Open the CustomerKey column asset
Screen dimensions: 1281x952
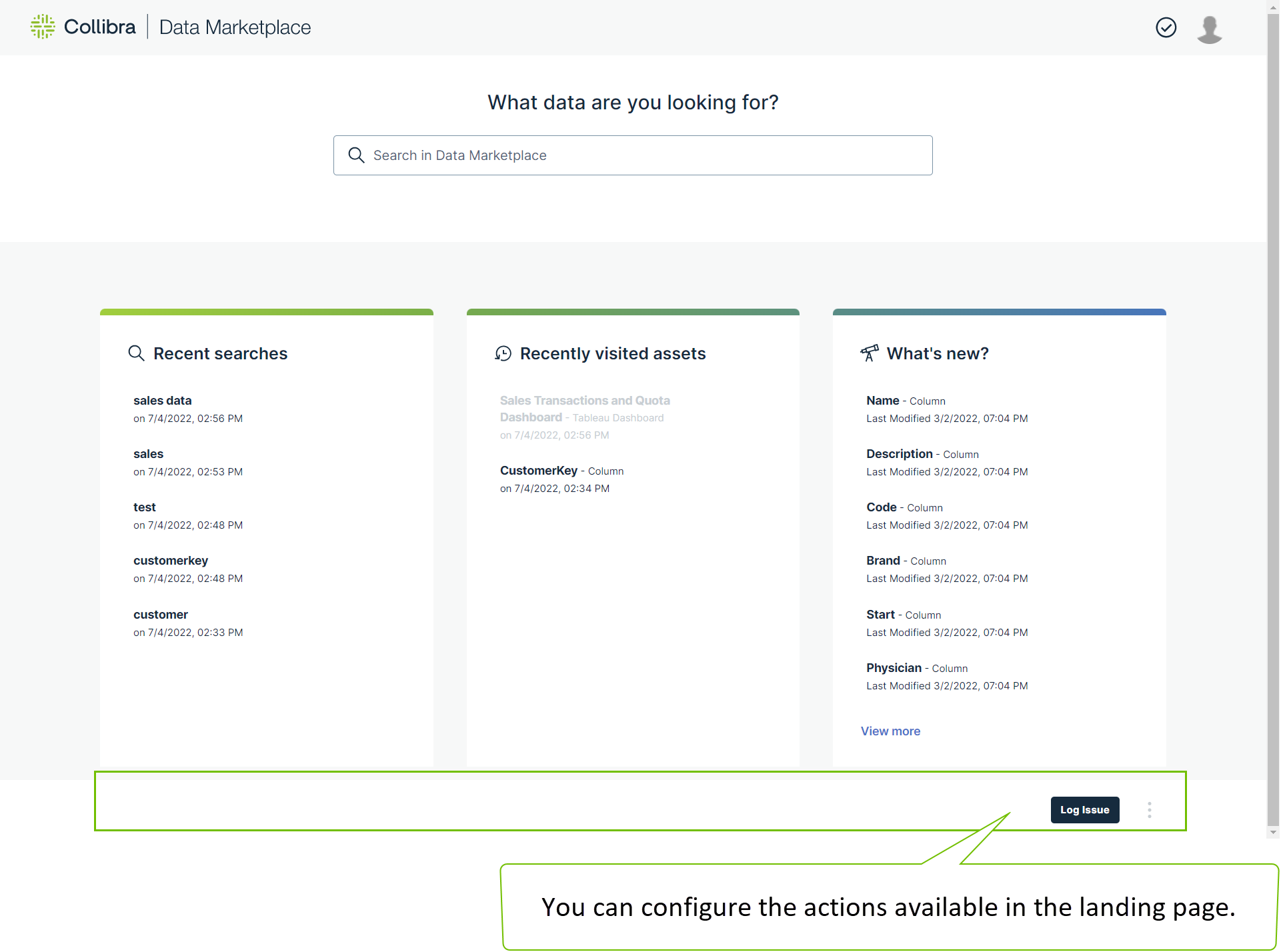tap(539, 471)
